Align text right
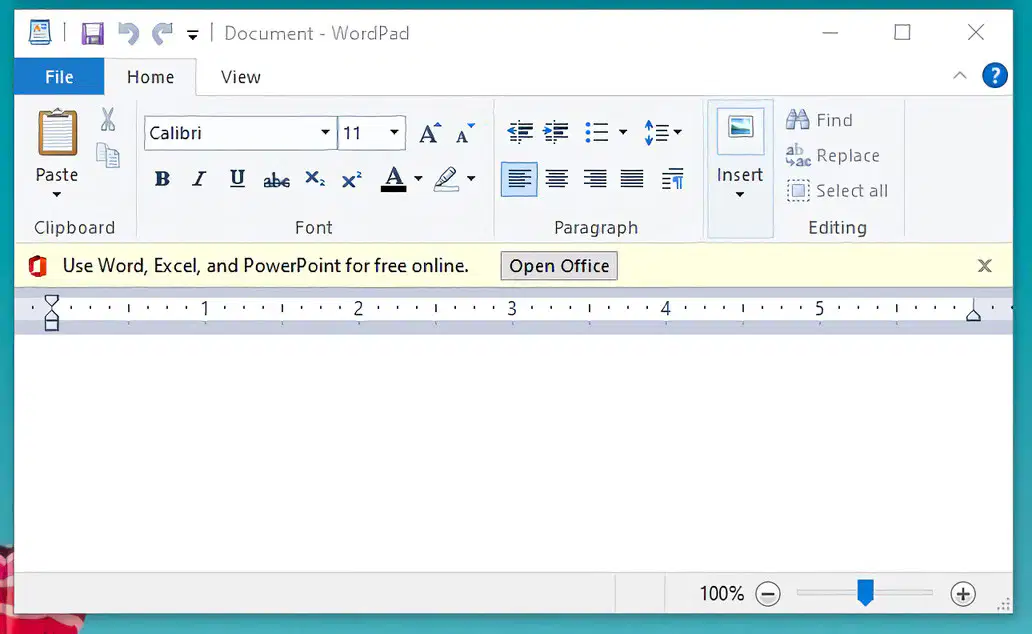Screen dimensions: 1032x634 point(595,178)
